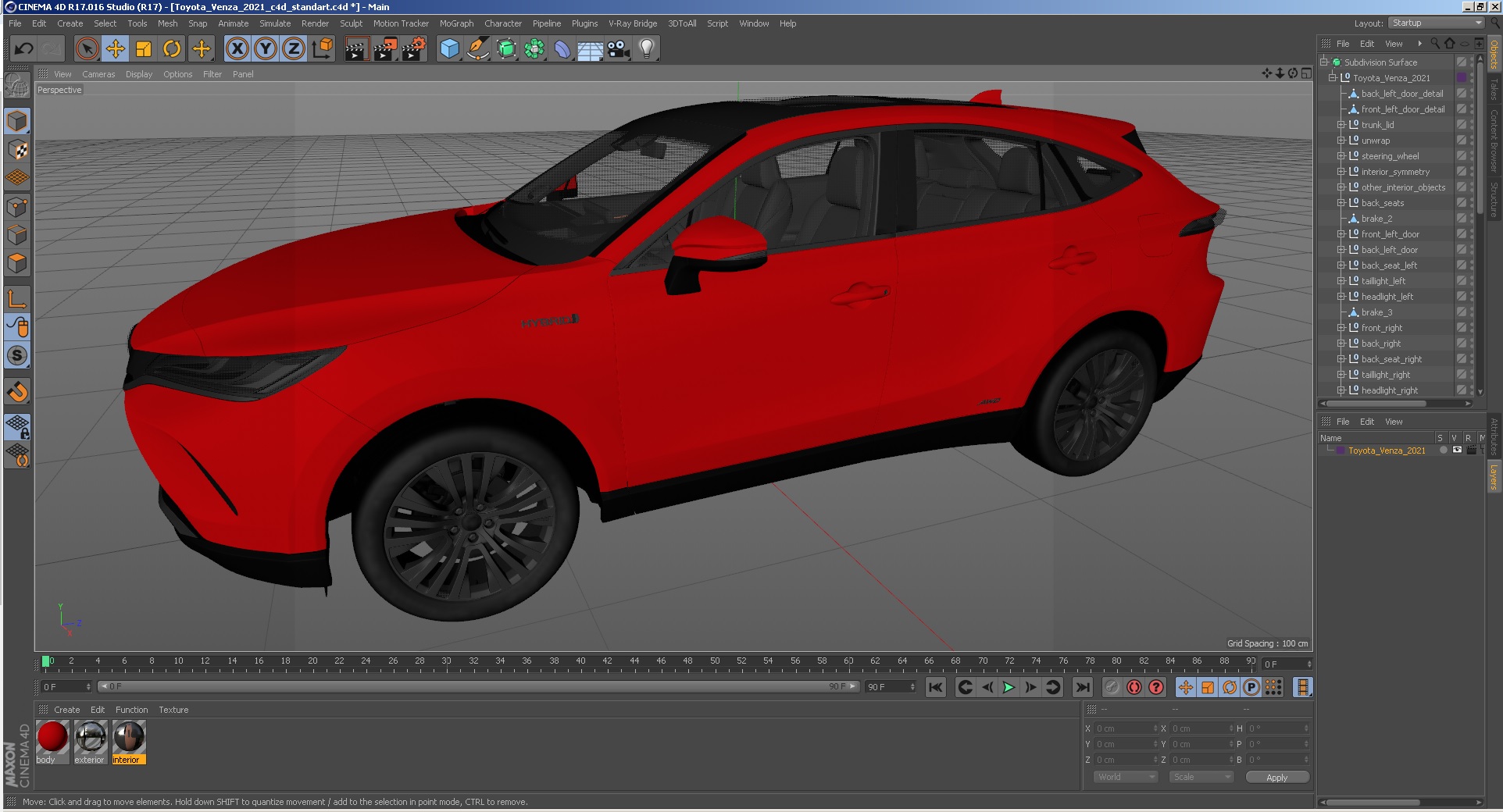The width and height of the screenshot is (1503, 812).
Task: Open the Simulate menu
Action: (x=275, y=23)
